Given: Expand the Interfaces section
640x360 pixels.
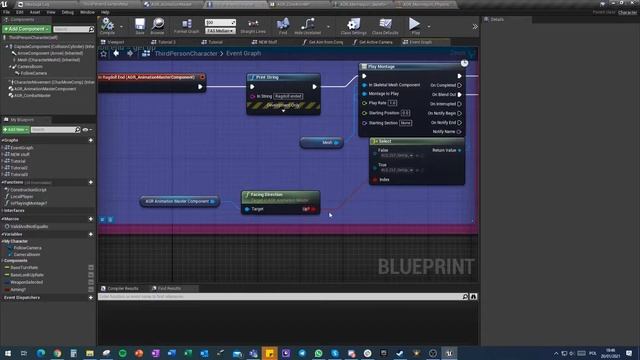Looking at the screenshot, I should (x=3, y=211).
